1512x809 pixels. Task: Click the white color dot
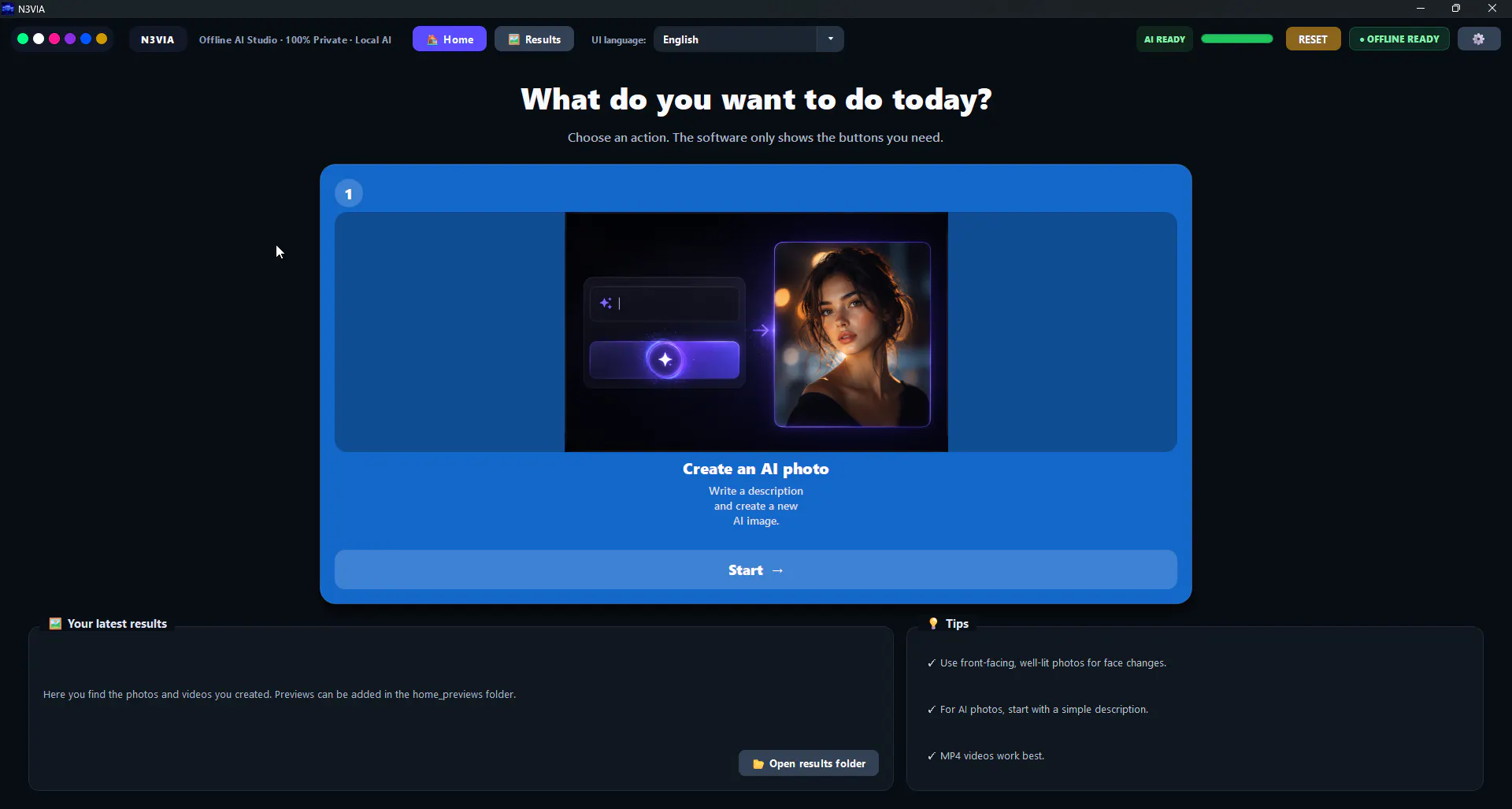pyautogui.click(x=39, y=39)
